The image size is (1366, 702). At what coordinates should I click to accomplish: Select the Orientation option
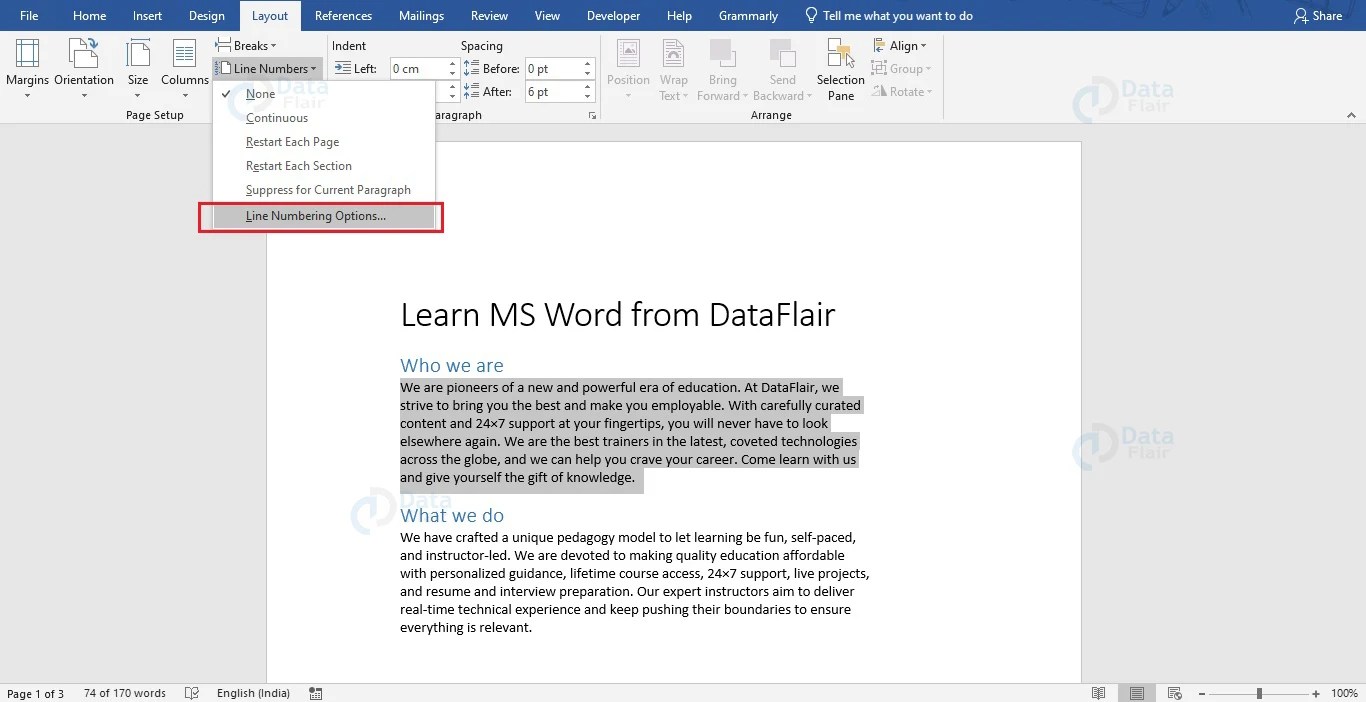click(84, 68)
